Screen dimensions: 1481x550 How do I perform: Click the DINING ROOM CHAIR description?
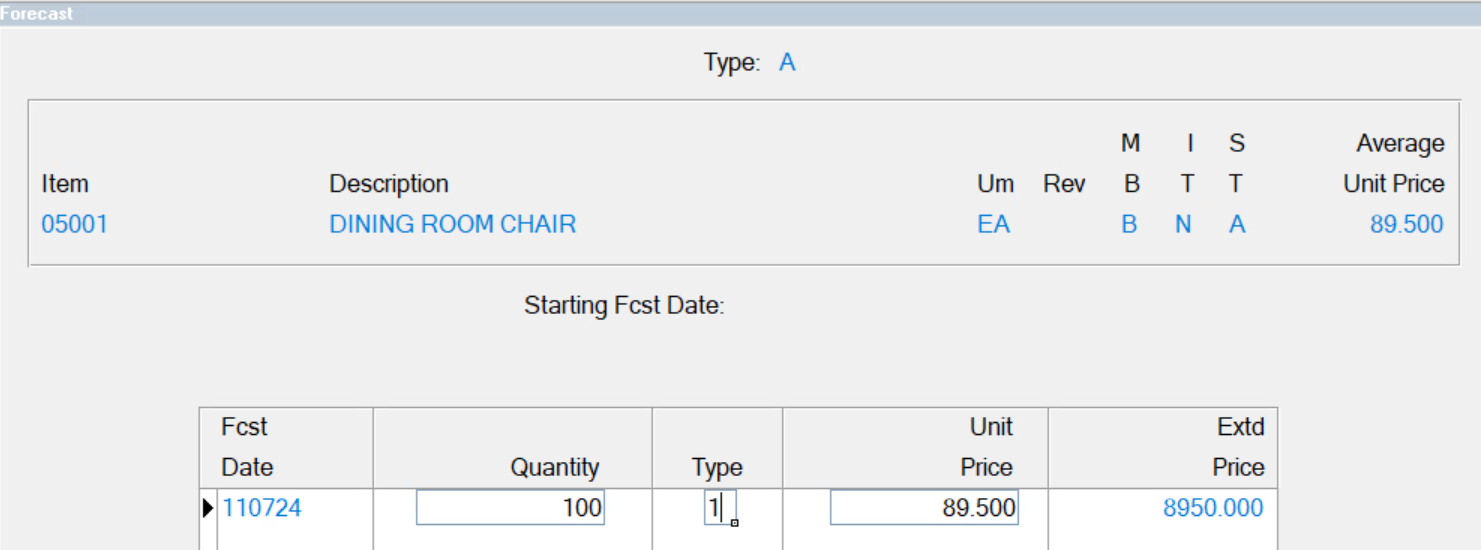pyautogui.click(x=453, y=224)
